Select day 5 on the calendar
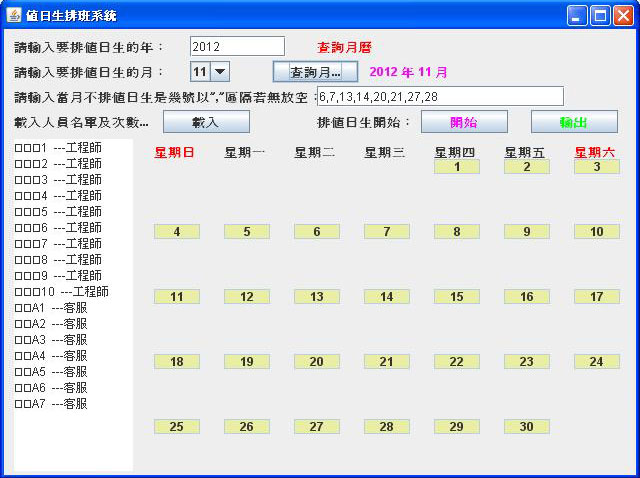 247,231
